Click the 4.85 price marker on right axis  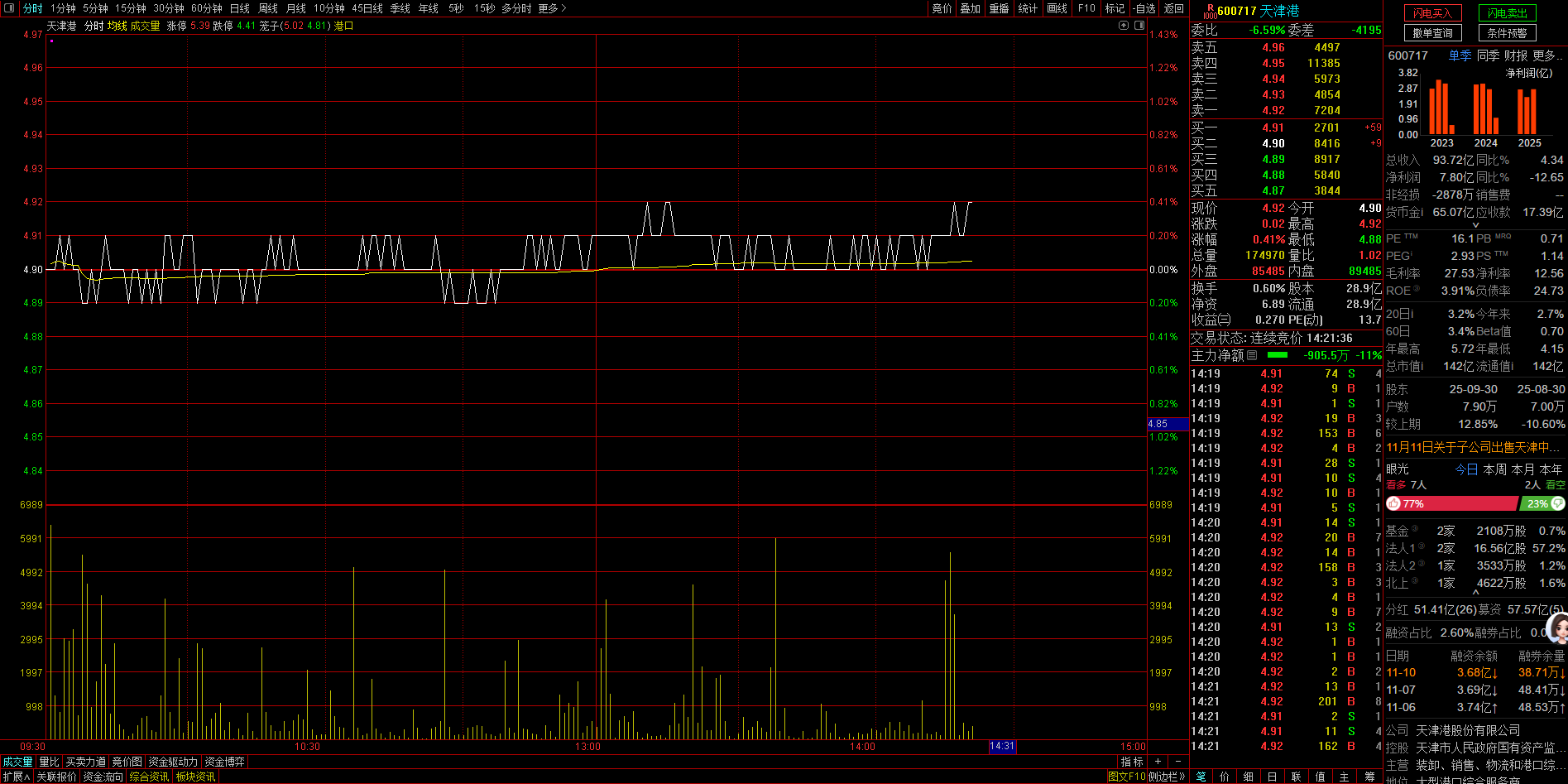[x=1168, y=424]
